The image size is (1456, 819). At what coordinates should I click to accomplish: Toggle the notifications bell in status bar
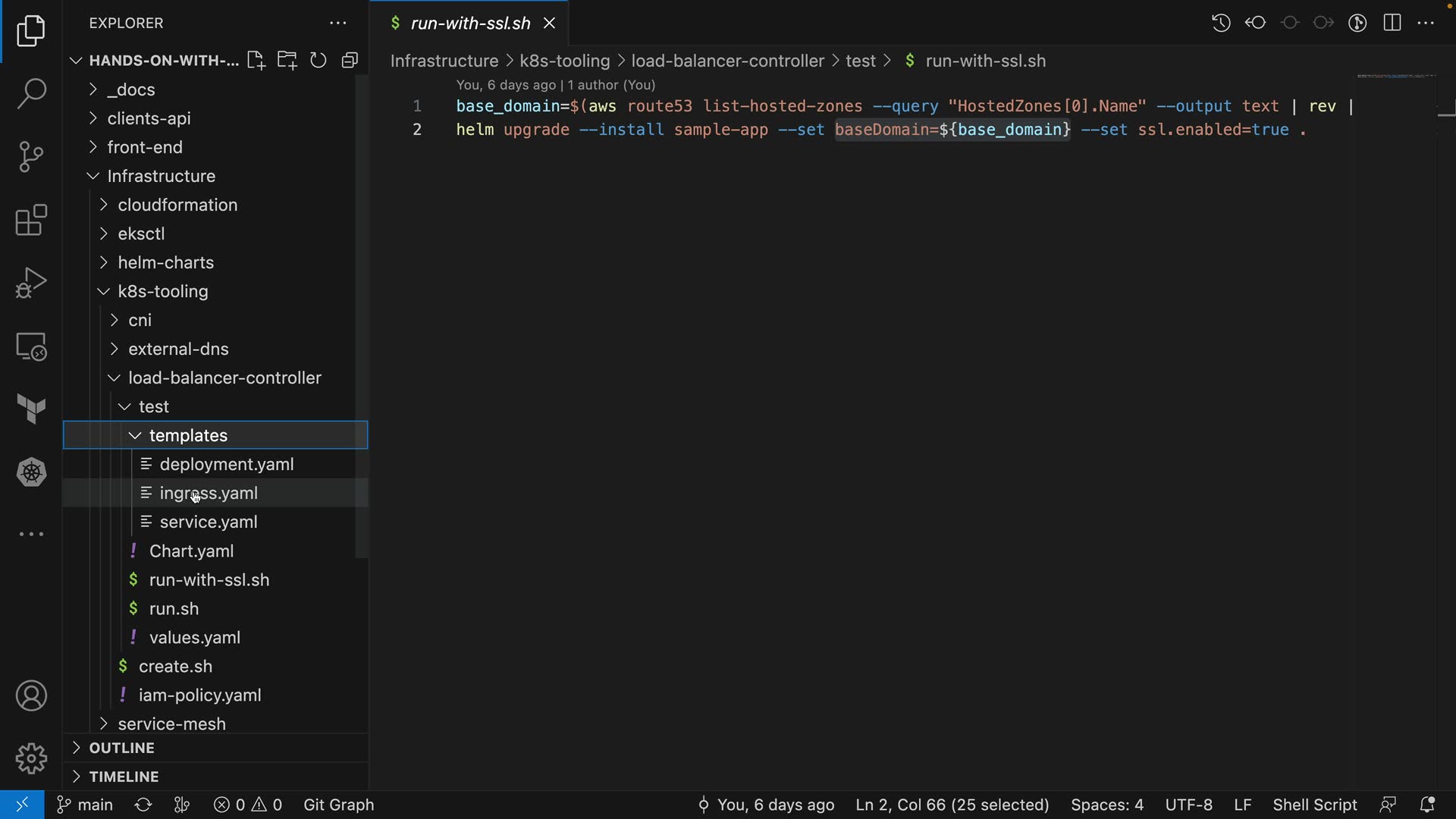tap(1427, 805)
